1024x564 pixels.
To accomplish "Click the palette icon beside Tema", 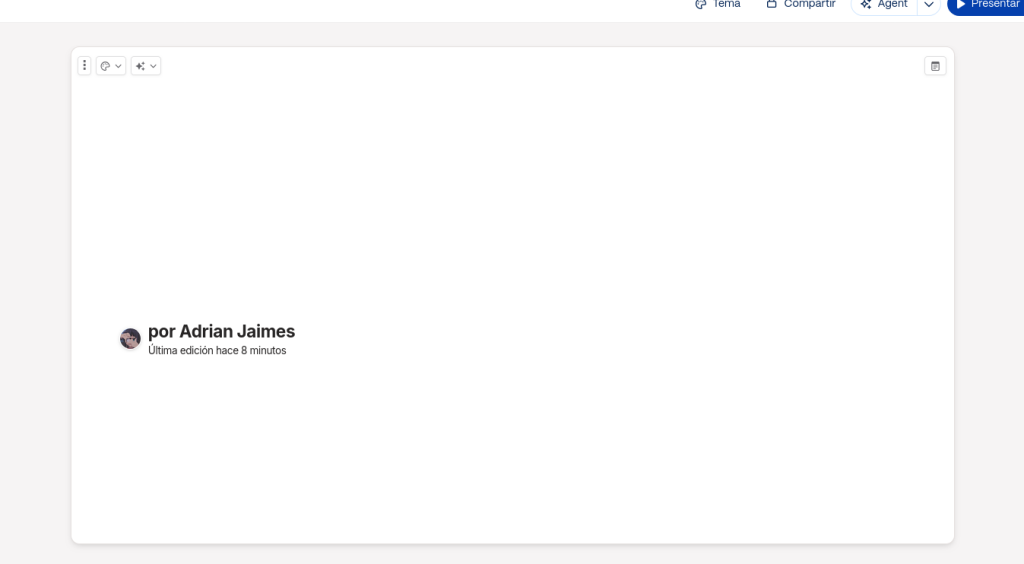I will click(x=701, y=5).
